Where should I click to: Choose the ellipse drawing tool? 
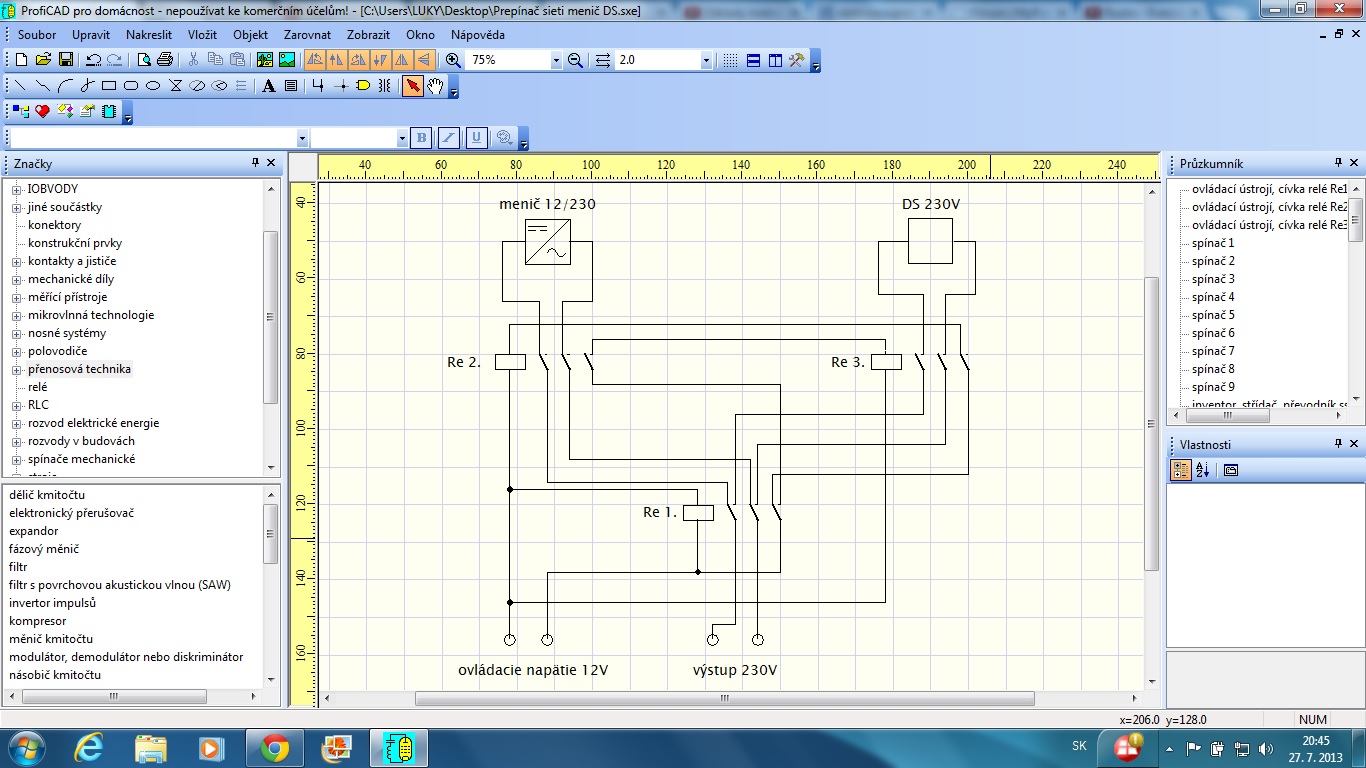click(x=153, y=86)
